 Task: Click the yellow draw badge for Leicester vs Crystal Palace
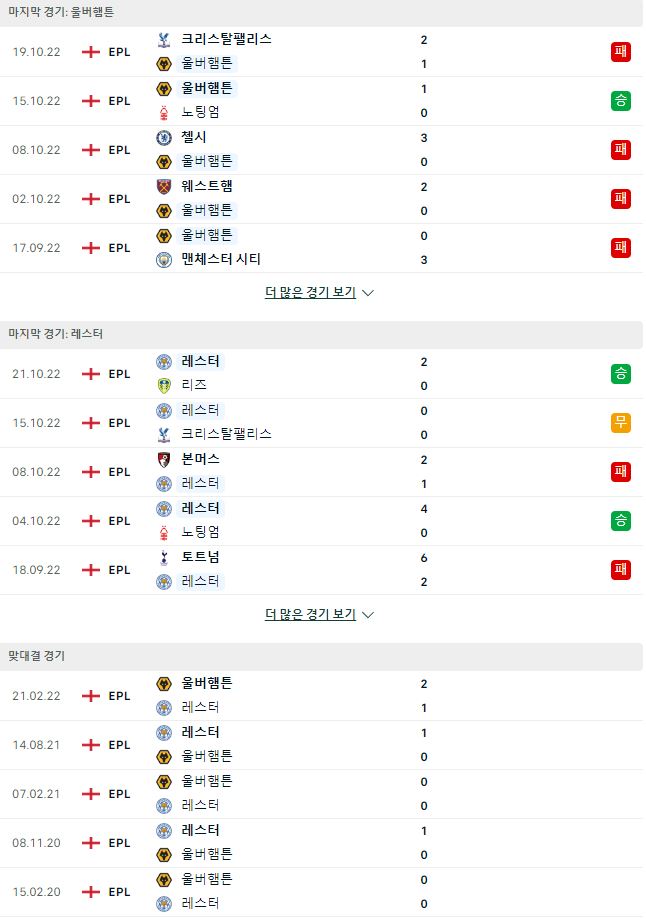tap(620, 423)
